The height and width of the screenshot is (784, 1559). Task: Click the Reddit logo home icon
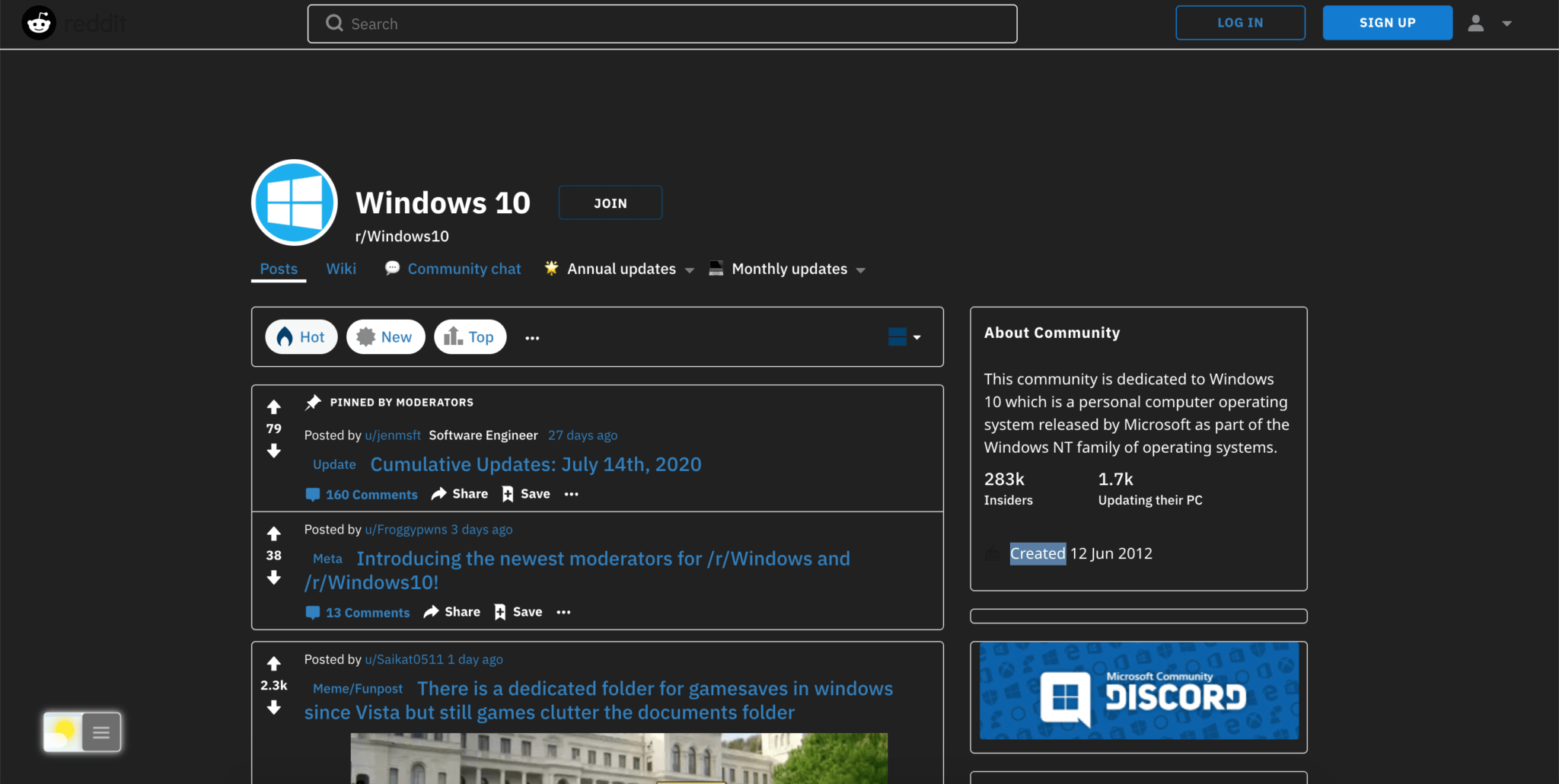pyautogui.click(x=39, y=24)
